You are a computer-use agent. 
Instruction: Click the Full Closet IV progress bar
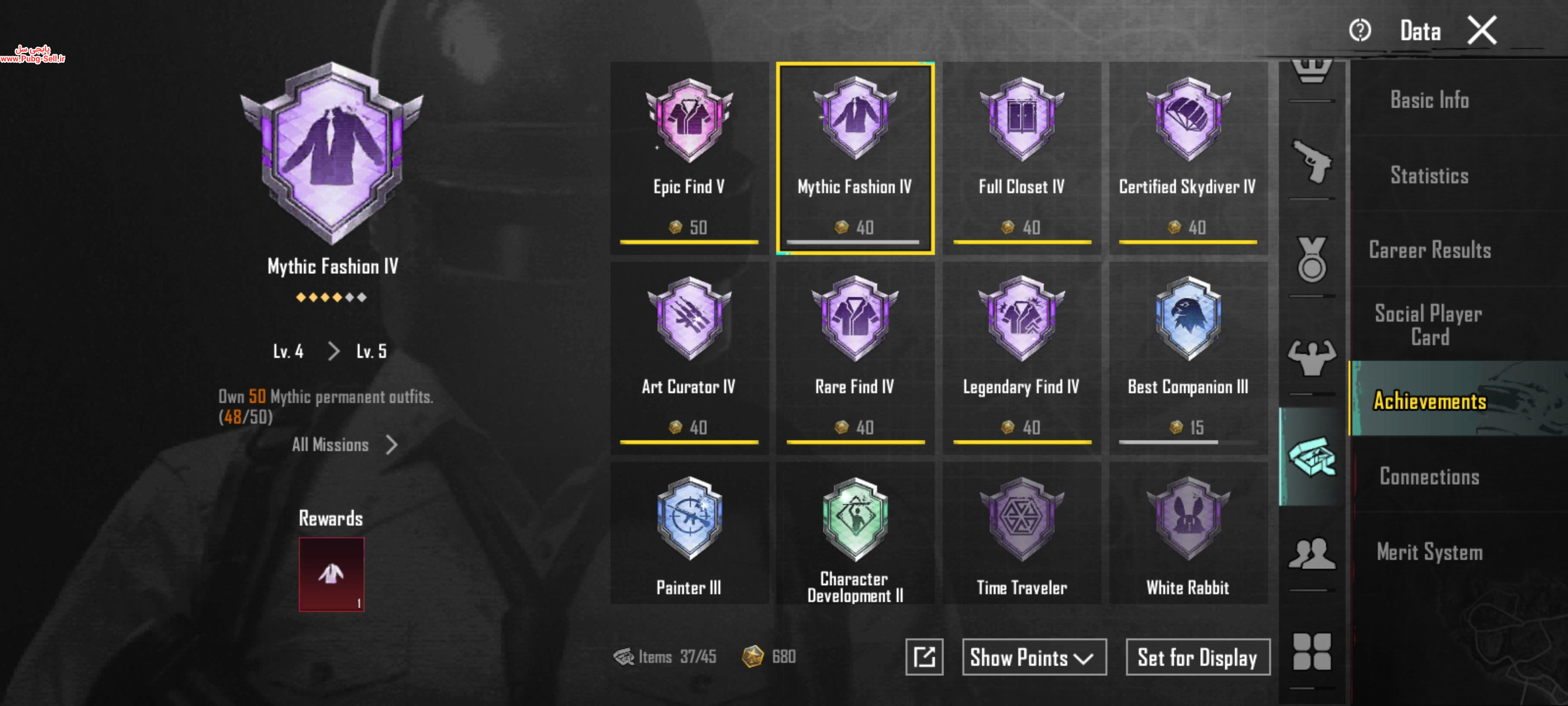click(x=1022, y=243)
